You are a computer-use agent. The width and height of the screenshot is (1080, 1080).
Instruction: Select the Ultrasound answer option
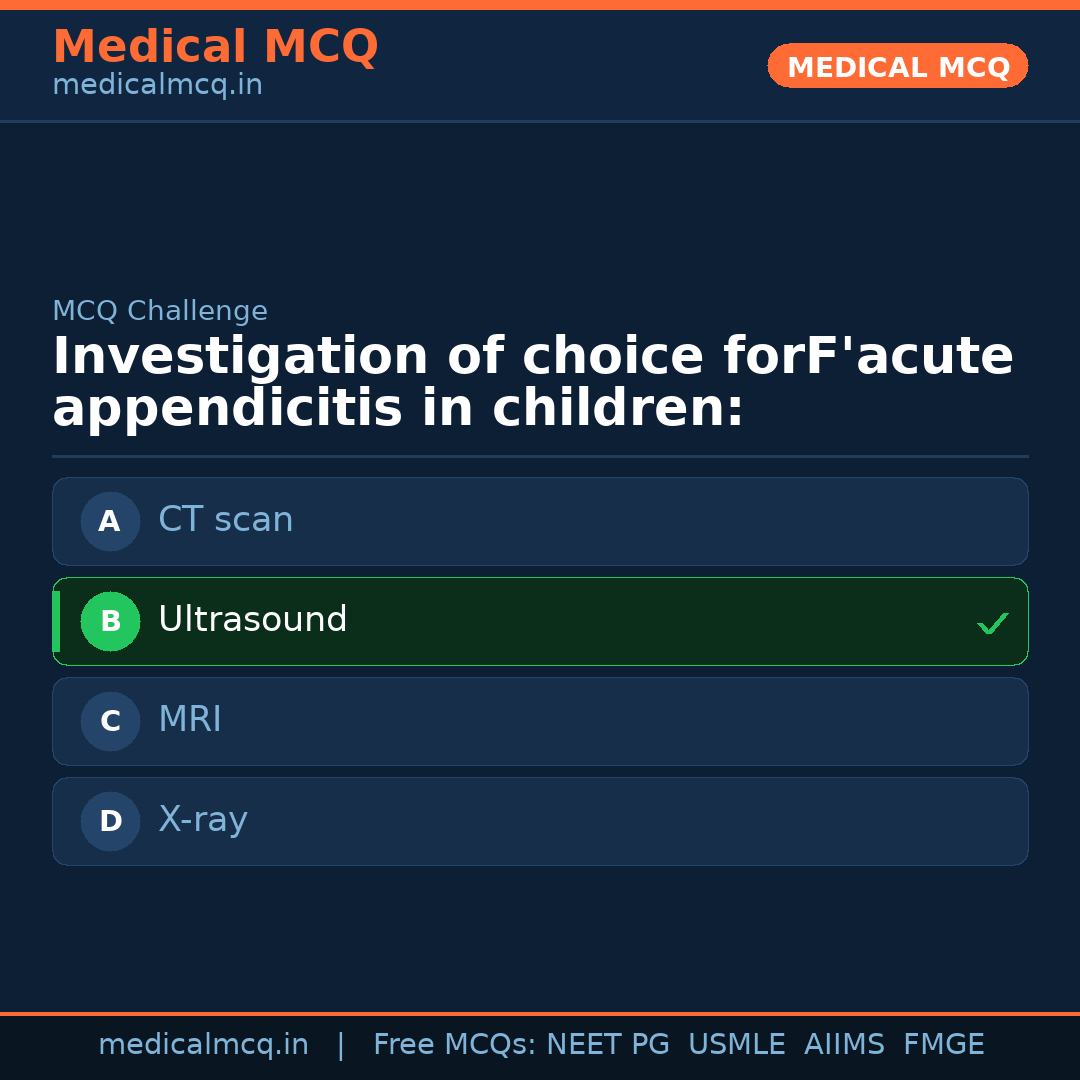click(x=540, y=621)
